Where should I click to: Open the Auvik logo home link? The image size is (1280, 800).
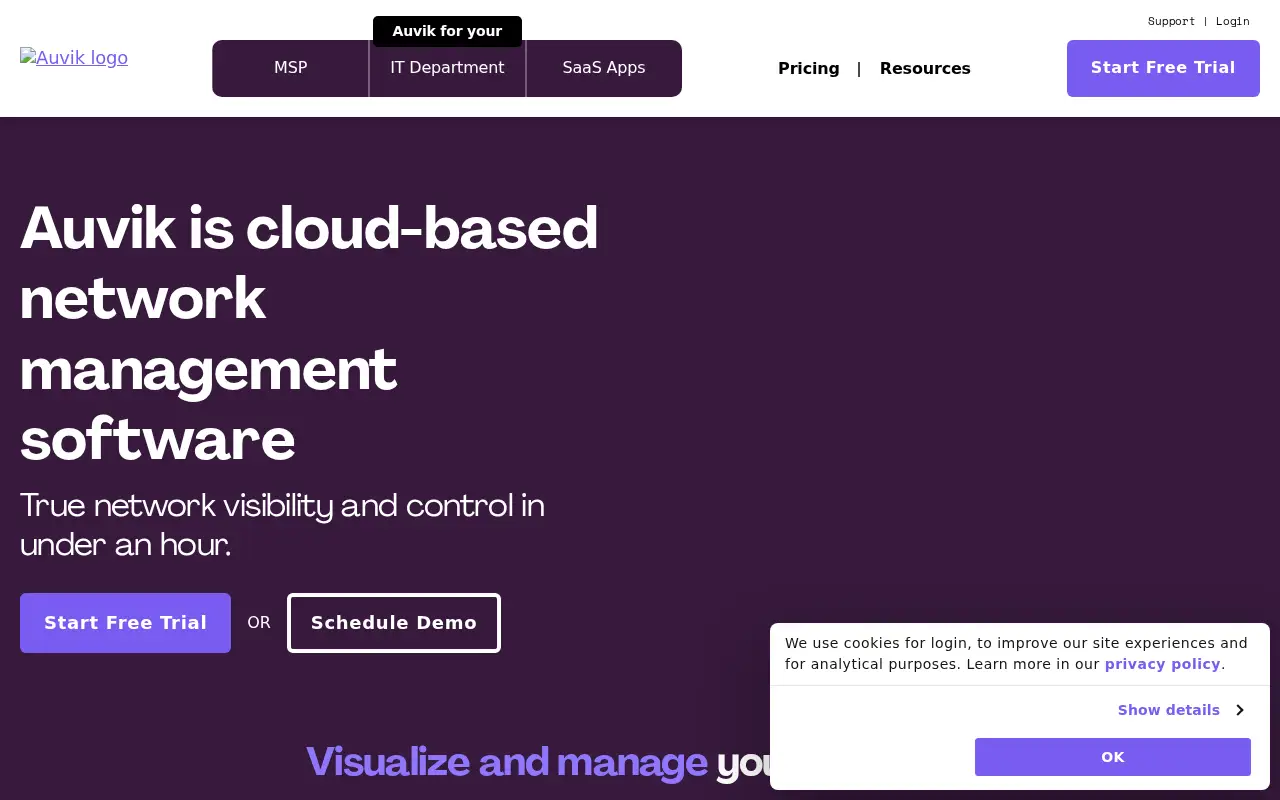click(x=74, y=58)
